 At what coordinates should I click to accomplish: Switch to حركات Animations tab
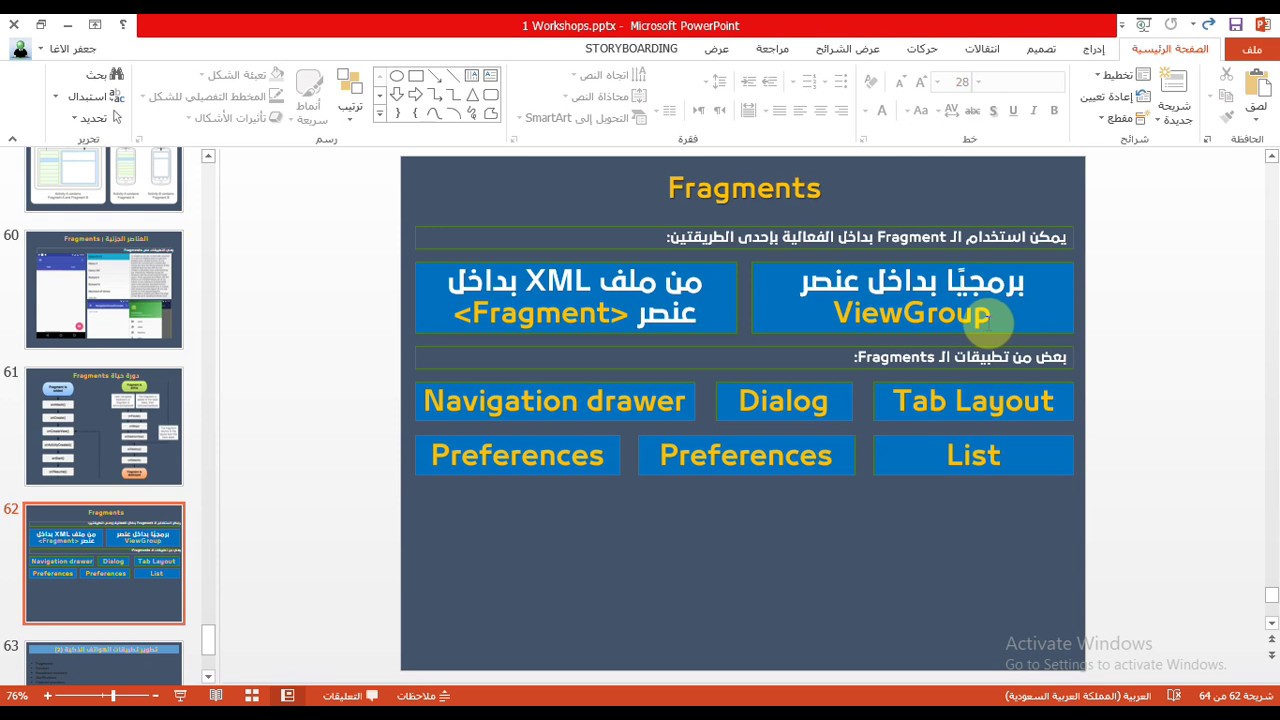click(x=922, y=49)
